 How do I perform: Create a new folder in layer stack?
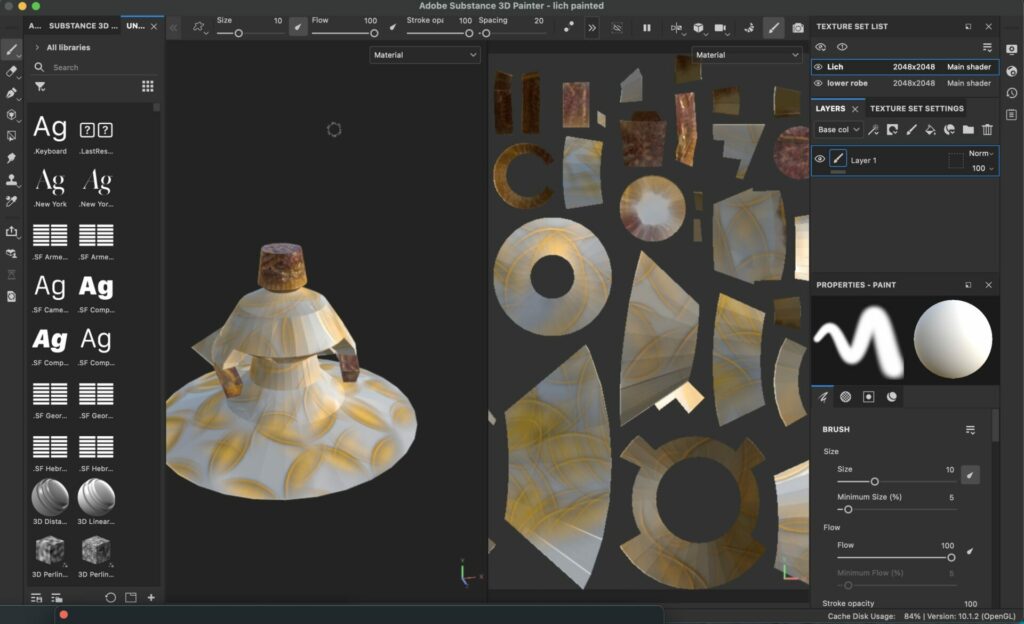[x=968, y=130]
